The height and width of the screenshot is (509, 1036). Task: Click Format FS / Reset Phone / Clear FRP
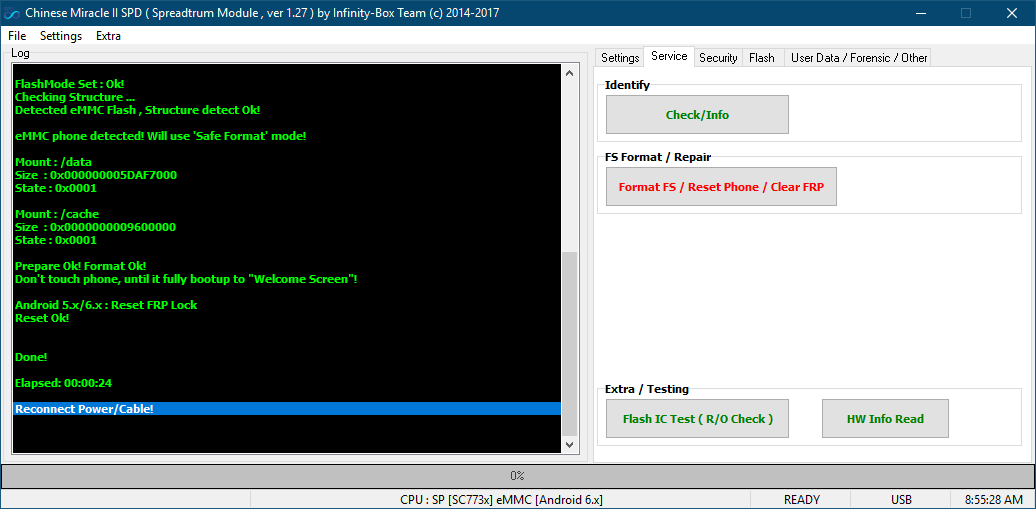pos(721,186)
